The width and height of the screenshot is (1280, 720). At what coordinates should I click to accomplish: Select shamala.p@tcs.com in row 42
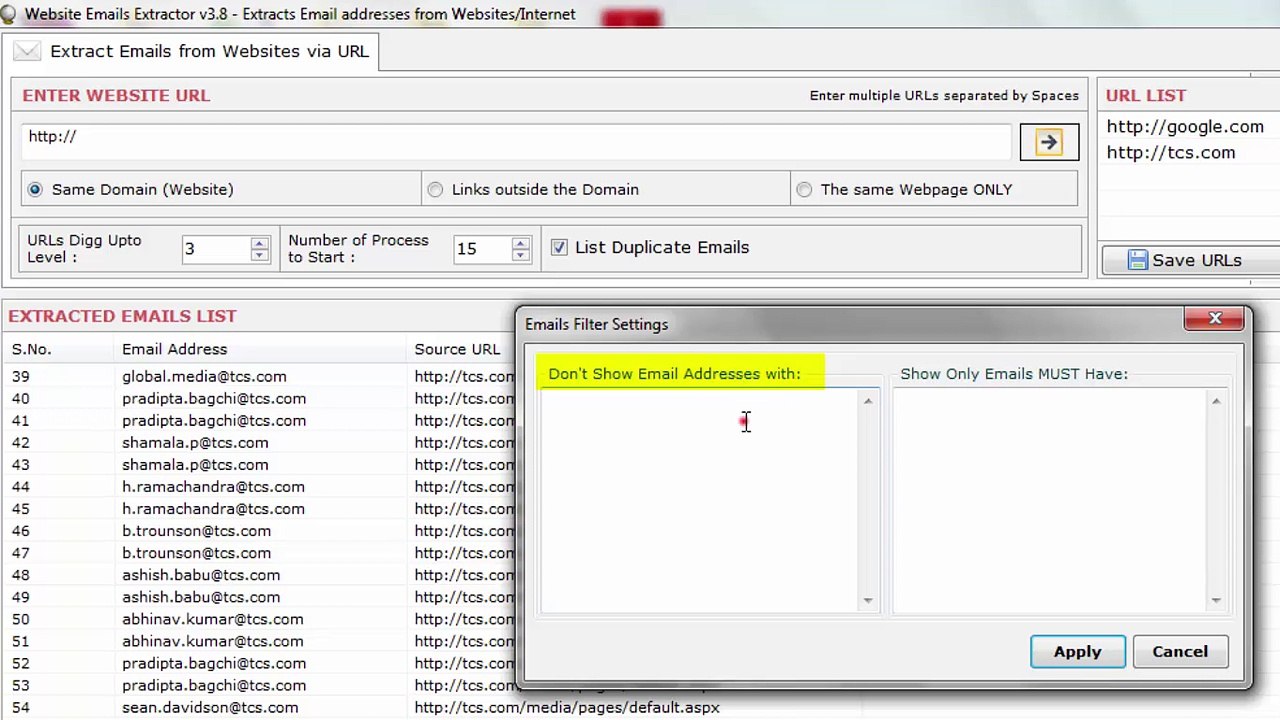(x=195, y=442)
